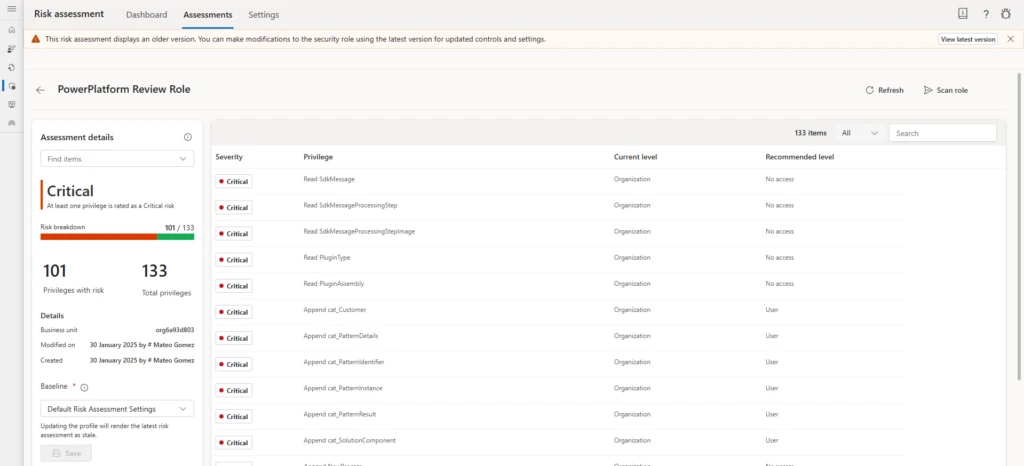The image size is (1024, 466).
Task: Dismiss the older version warning banner
Action: [x=1010, y=39]
